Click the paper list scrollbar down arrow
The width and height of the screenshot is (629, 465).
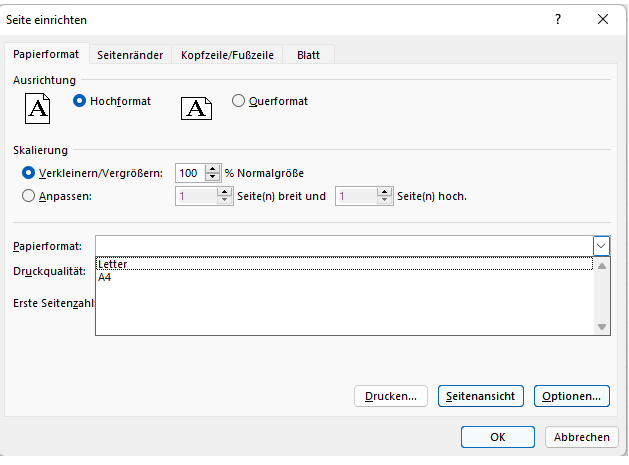pyautogui.click(x=602, y=327)
